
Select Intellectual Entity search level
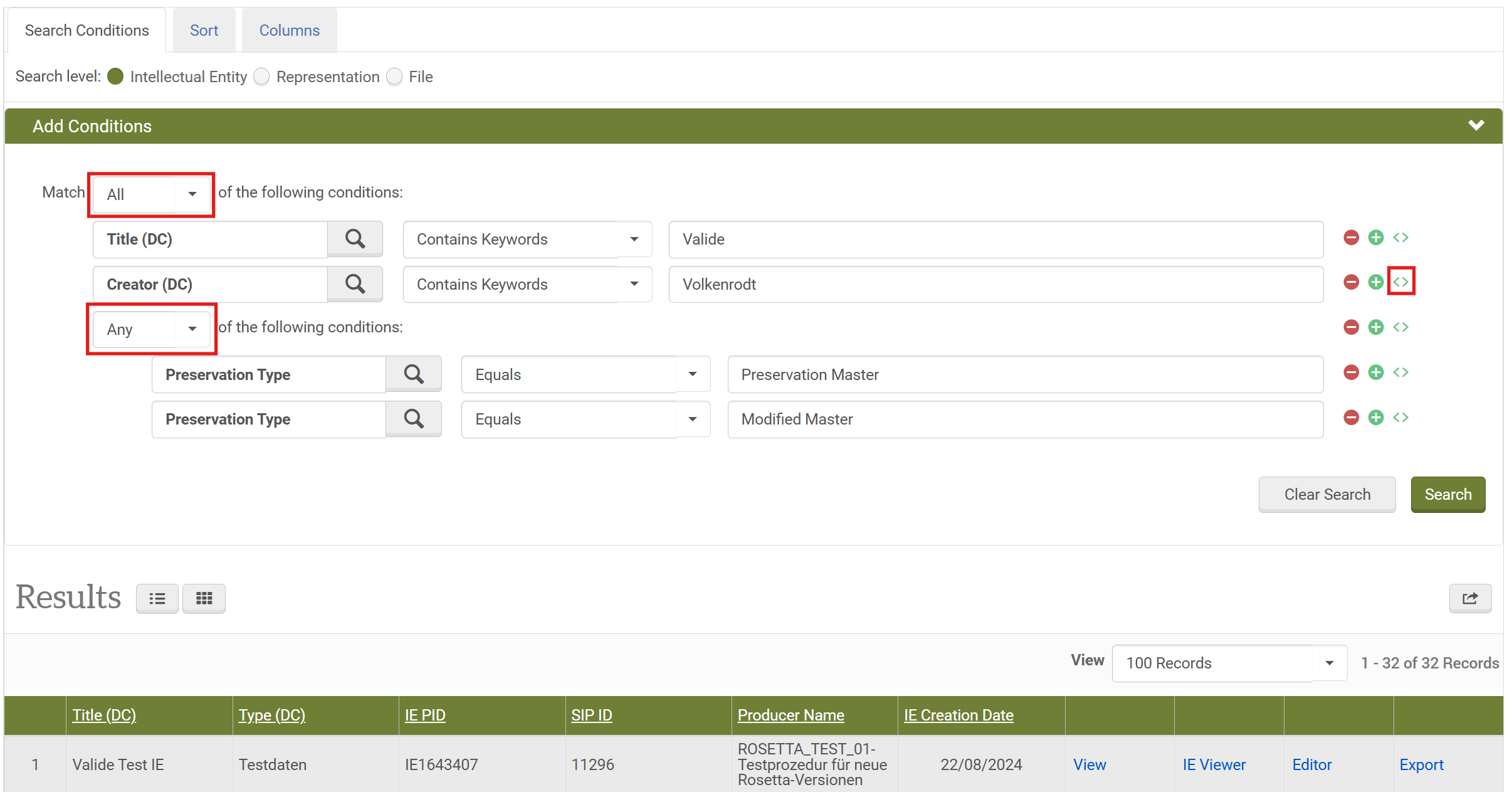point(115,77)
